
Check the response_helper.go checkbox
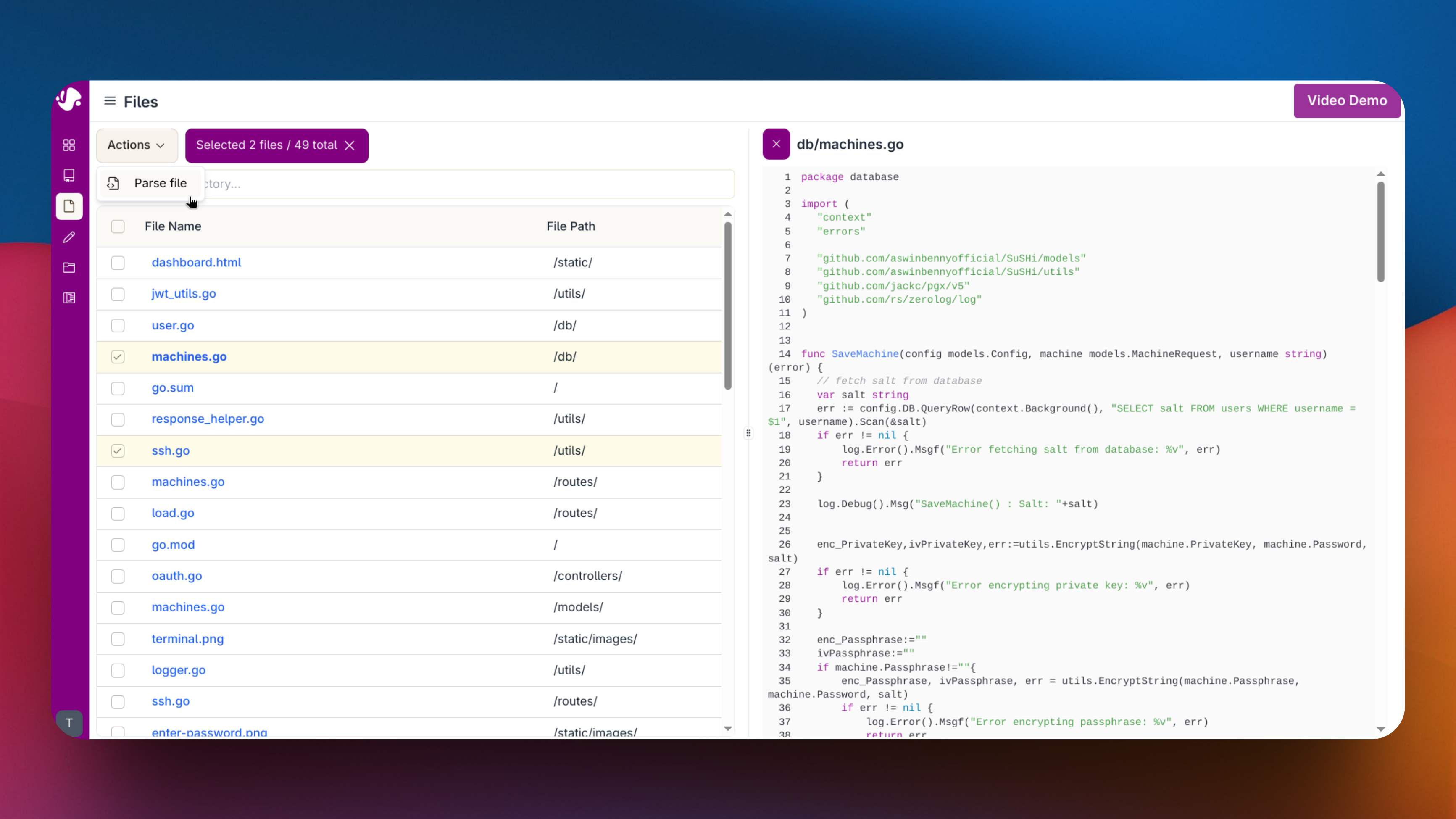click(118, 419)
